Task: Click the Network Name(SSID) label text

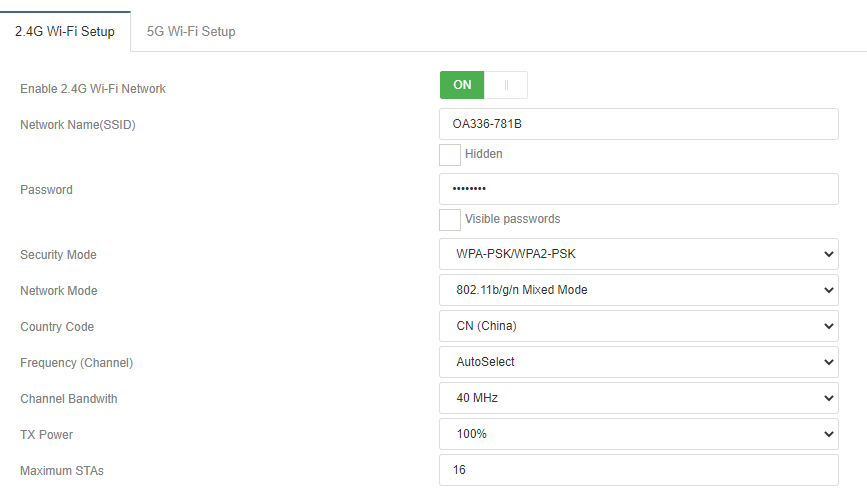Action: click(x=78, y=125)
